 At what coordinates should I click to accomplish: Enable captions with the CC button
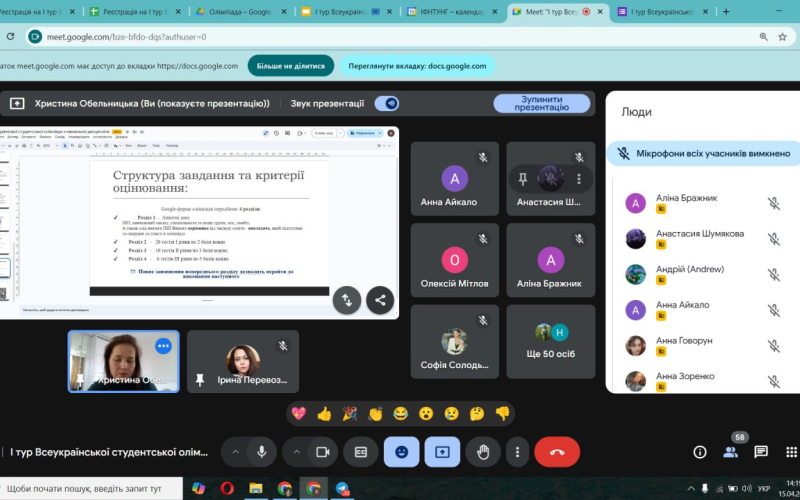pyautogui.click(x=361, y=452)
